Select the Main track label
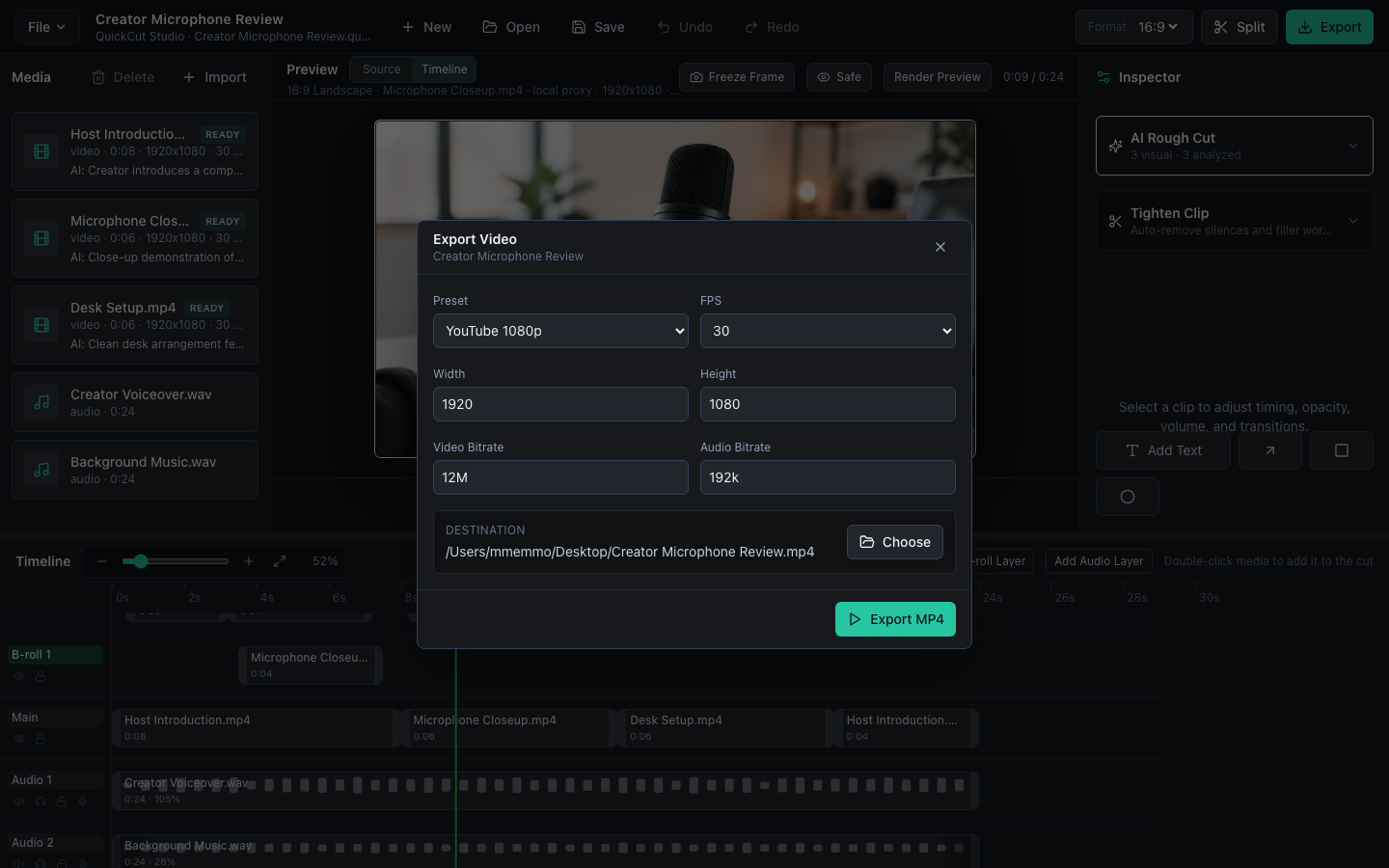The image size is (1389, 868). [55, 718]
